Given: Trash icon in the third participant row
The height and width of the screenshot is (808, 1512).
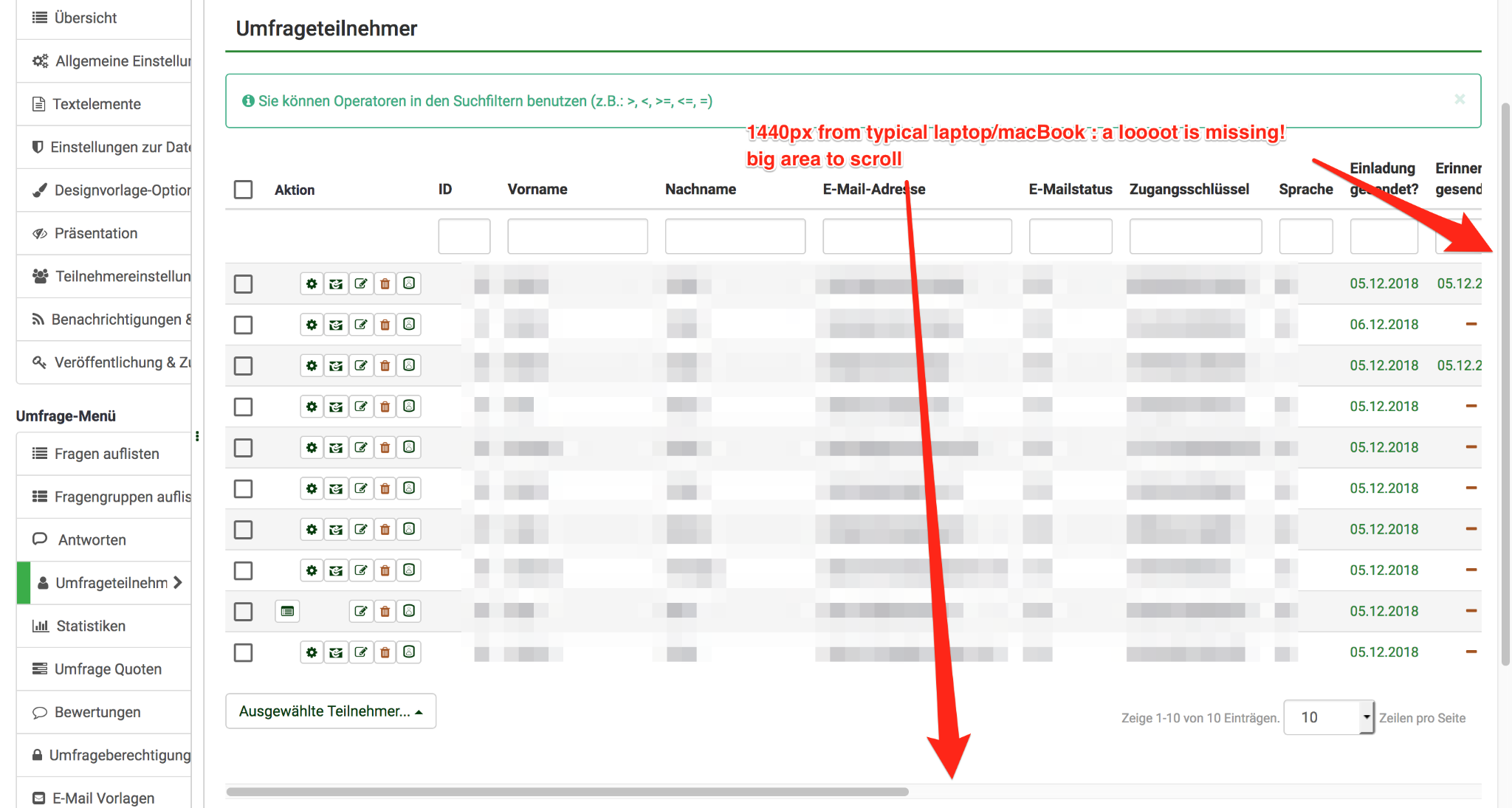Looking at the screenshot, I should point(385,365).
